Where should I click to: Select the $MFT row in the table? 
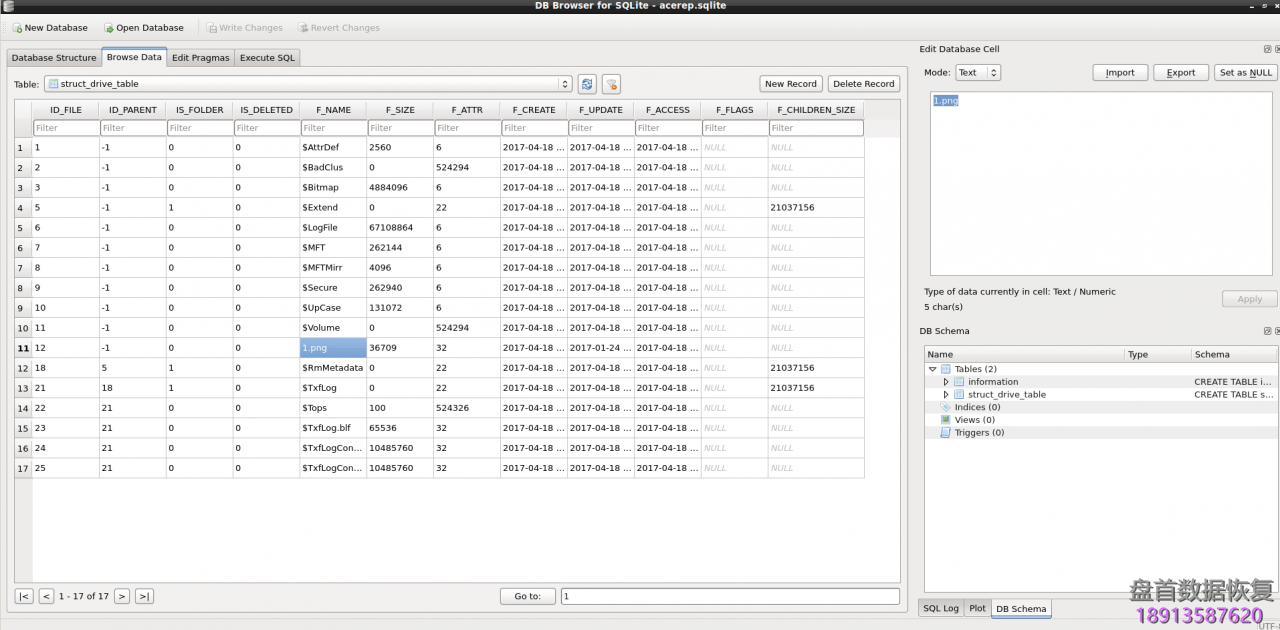333,247
